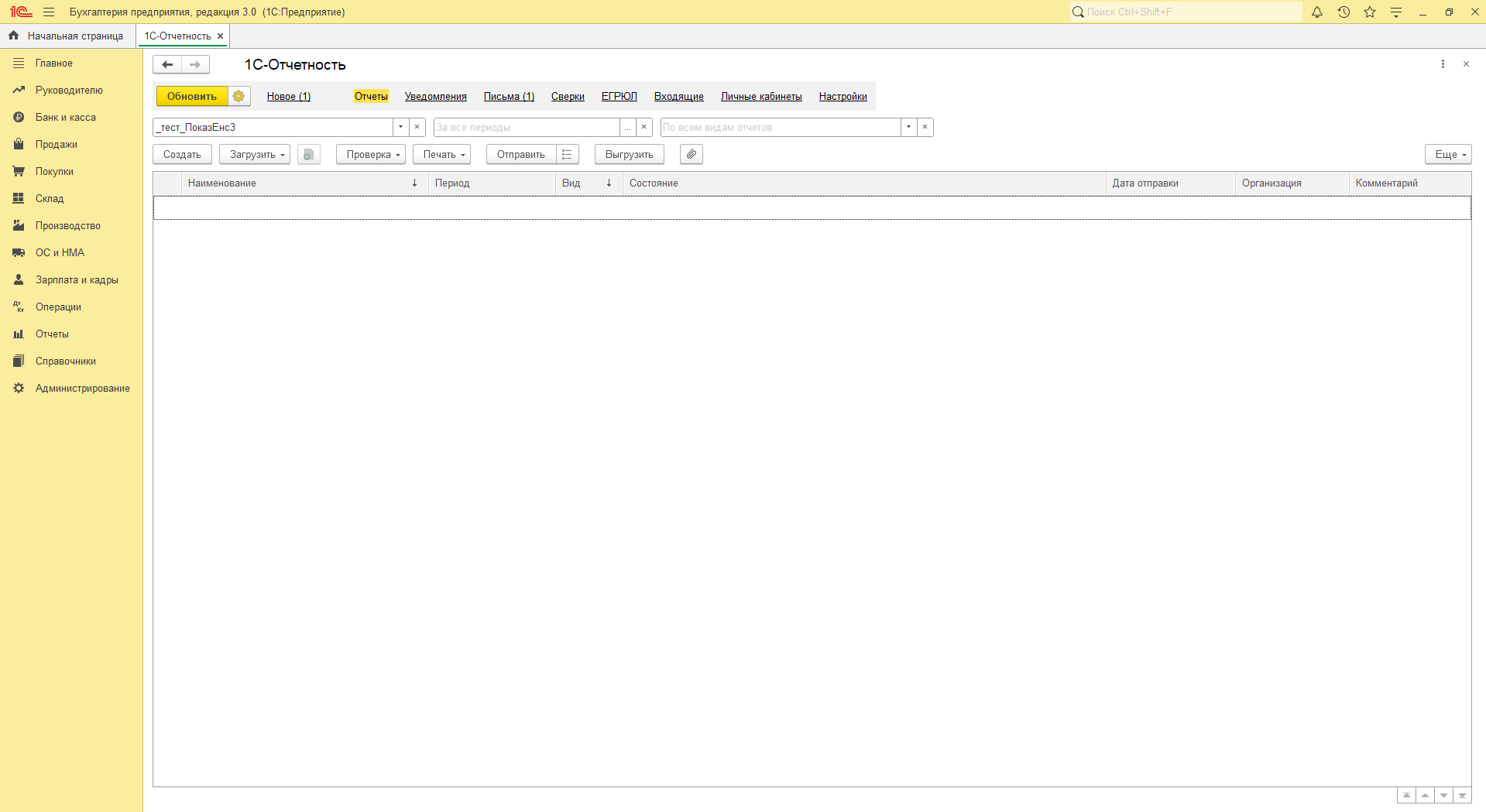The width and height of the screenshot is (1486, 812).
Task: Go forward with the right arrow button
Action: (195, 64)
